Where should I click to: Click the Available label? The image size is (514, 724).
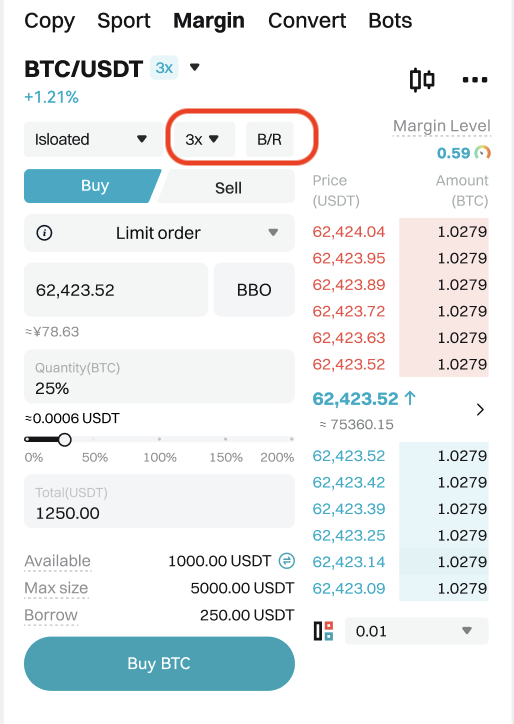(57, 561)
